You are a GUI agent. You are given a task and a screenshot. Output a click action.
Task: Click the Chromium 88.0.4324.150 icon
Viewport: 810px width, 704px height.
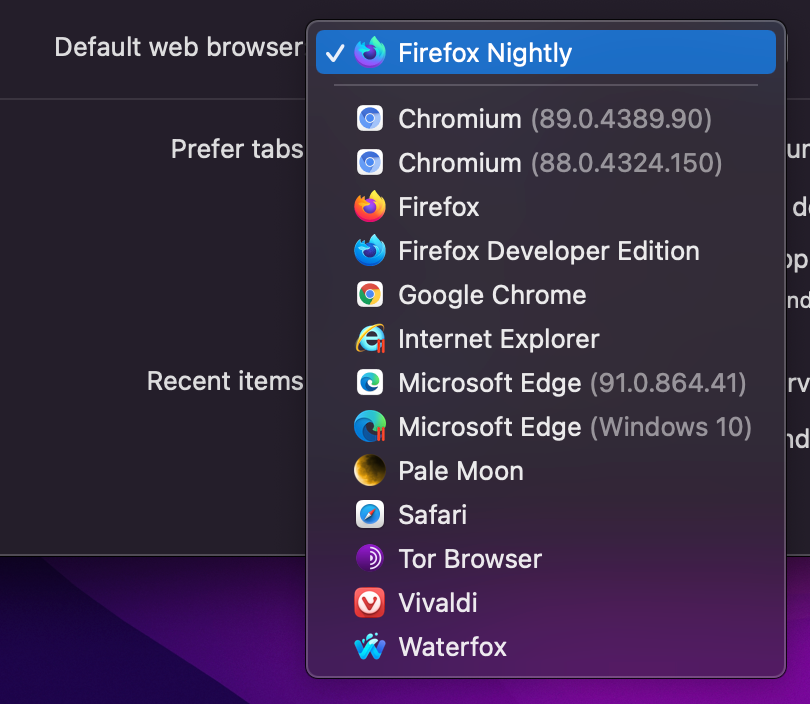coord(370,162)
